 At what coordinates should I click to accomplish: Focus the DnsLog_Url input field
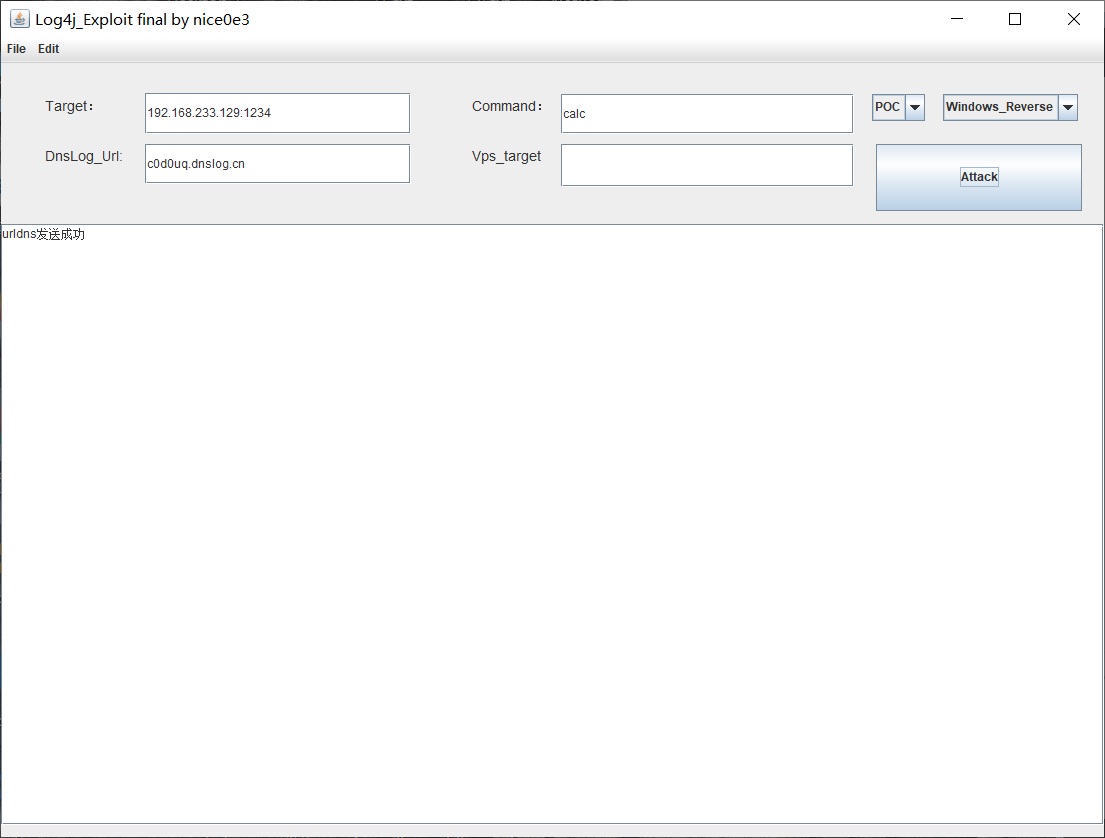pyautogui.click(x=277, y=164)
